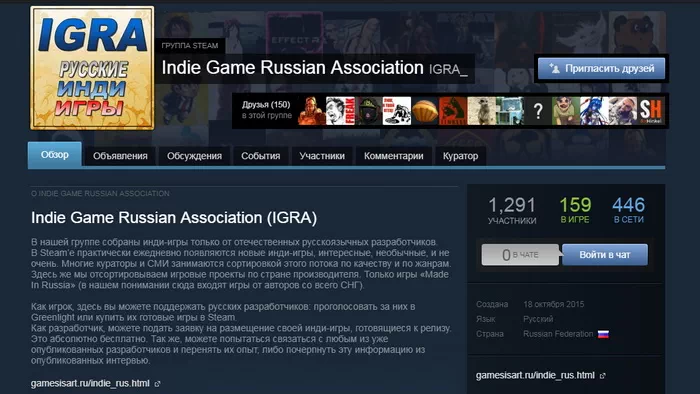Click the 446 в сети count

point(629,211)
